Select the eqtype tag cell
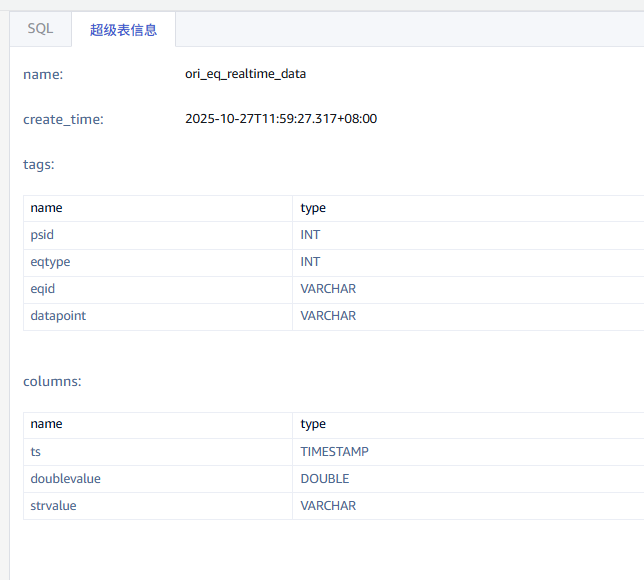This screenshot has height=580, width=644. (50, 262)
